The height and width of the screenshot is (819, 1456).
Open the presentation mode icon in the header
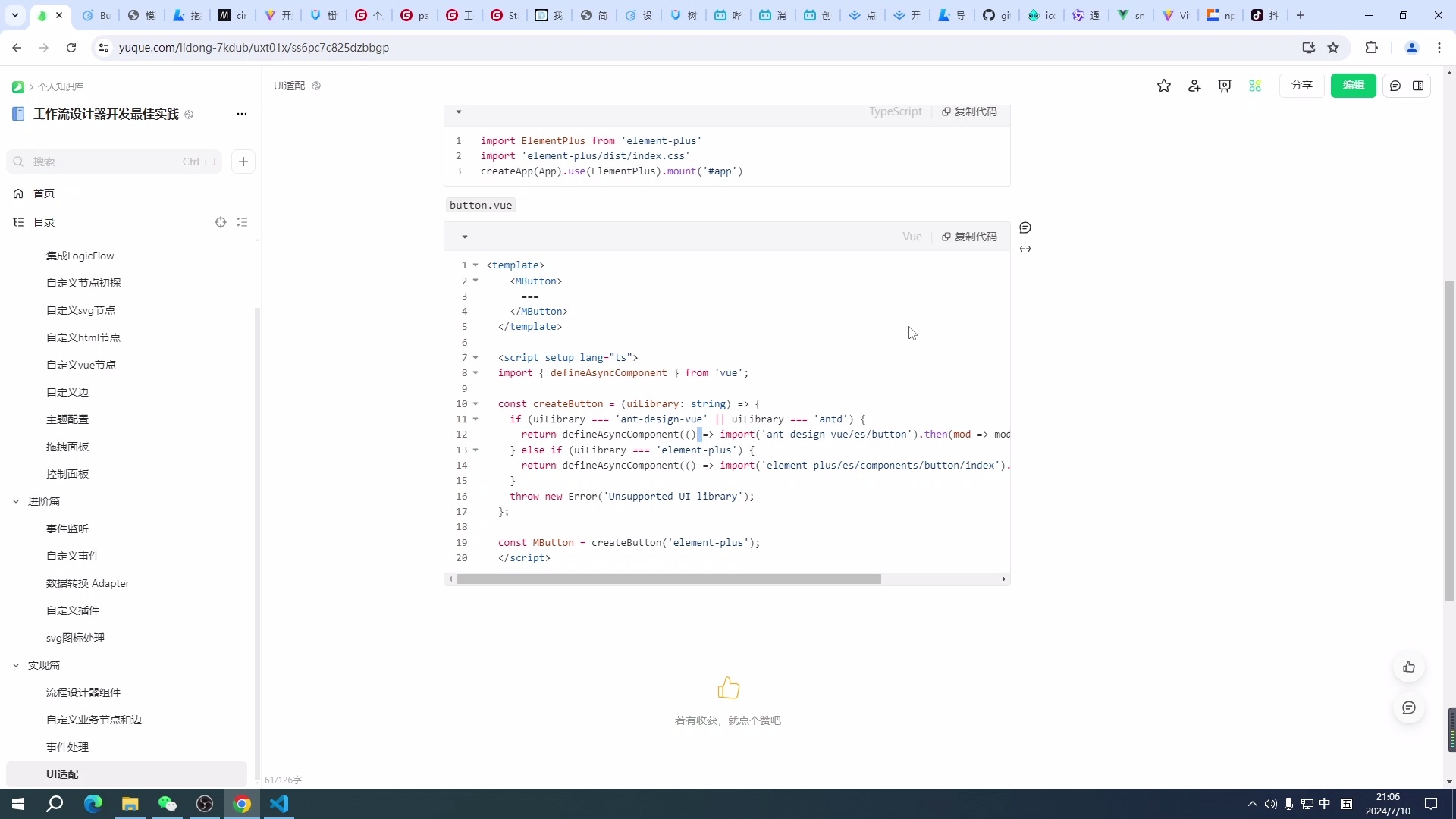1225,86
